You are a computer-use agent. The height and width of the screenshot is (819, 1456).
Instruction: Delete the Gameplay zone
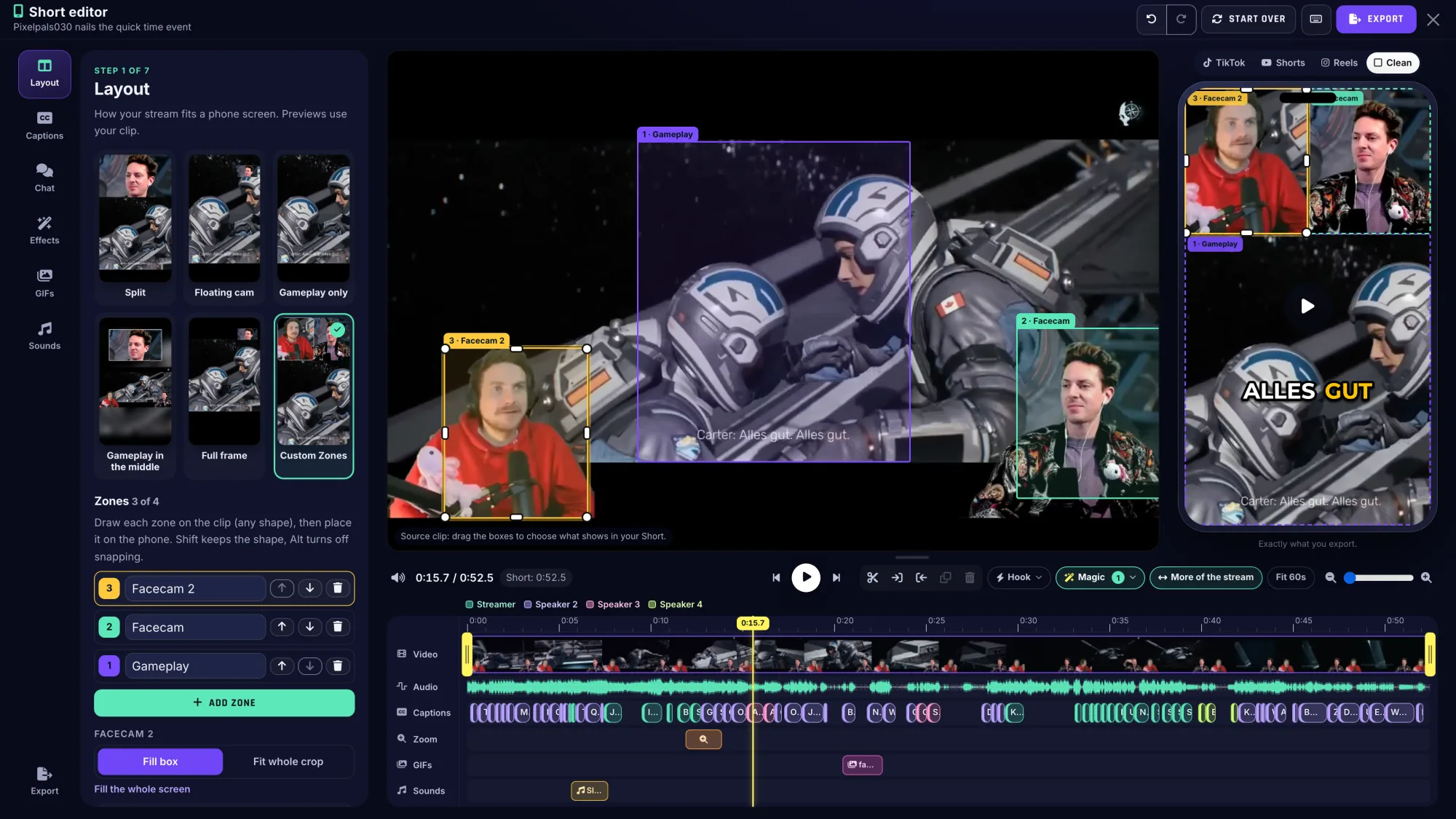click(x=338, y=666)
